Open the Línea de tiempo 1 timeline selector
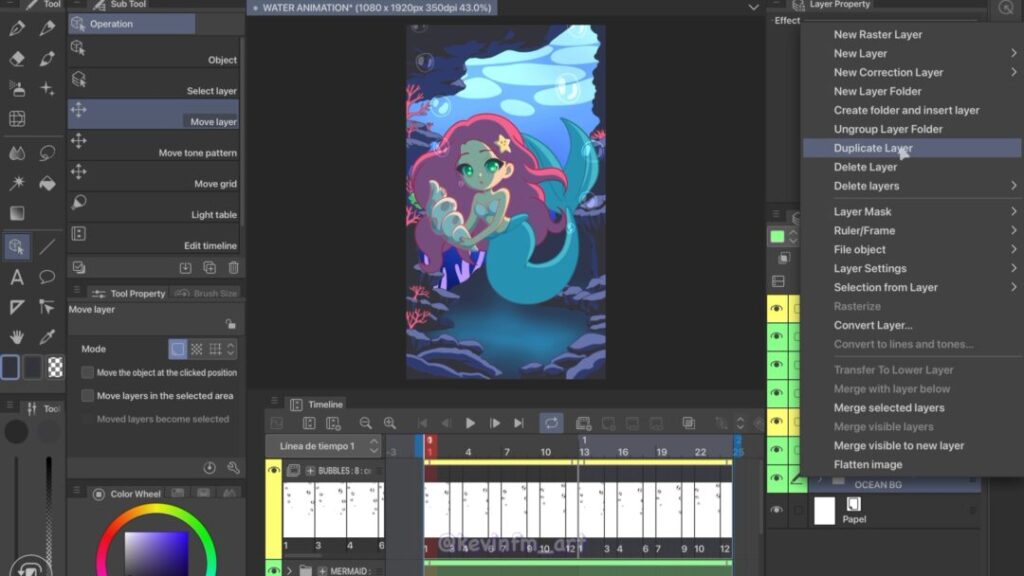The height and width of the screenshot is (576, 1024). [x=324, y=446]
